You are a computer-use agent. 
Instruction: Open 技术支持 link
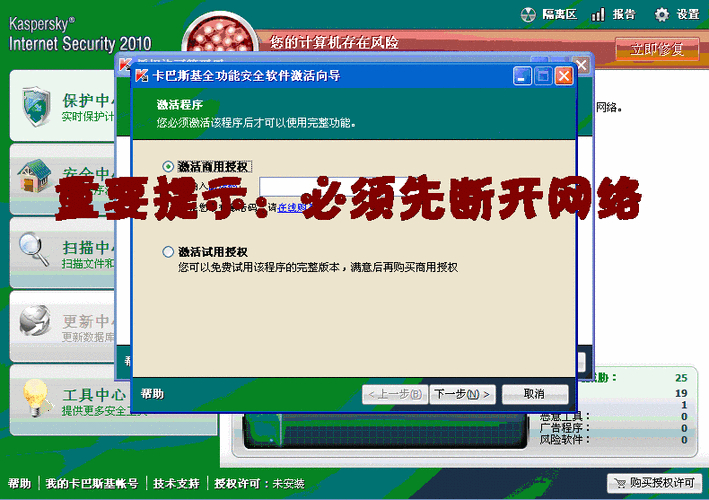pyautogui.click(x=176, y=484)
